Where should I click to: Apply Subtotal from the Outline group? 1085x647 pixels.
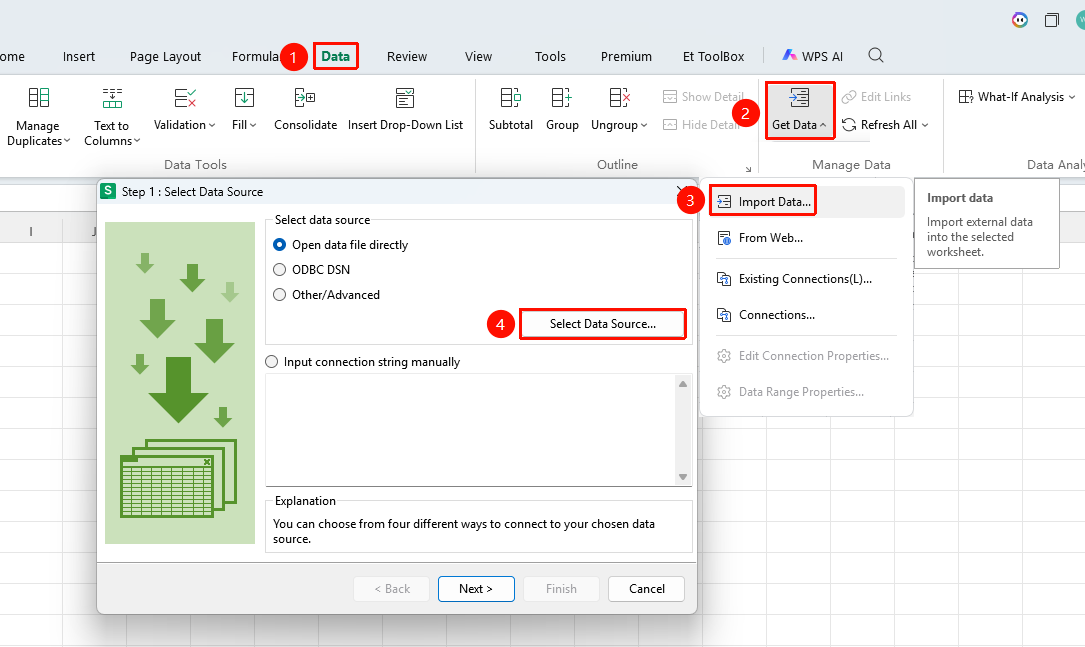tap(511, 98)
